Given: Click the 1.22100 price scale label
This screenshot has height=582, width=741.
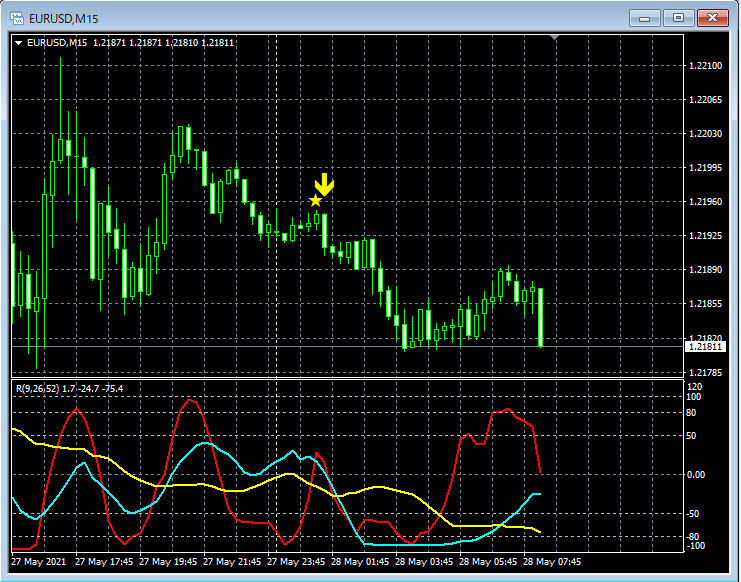Looking at the screenshot, I should click(x=706, y=66).
